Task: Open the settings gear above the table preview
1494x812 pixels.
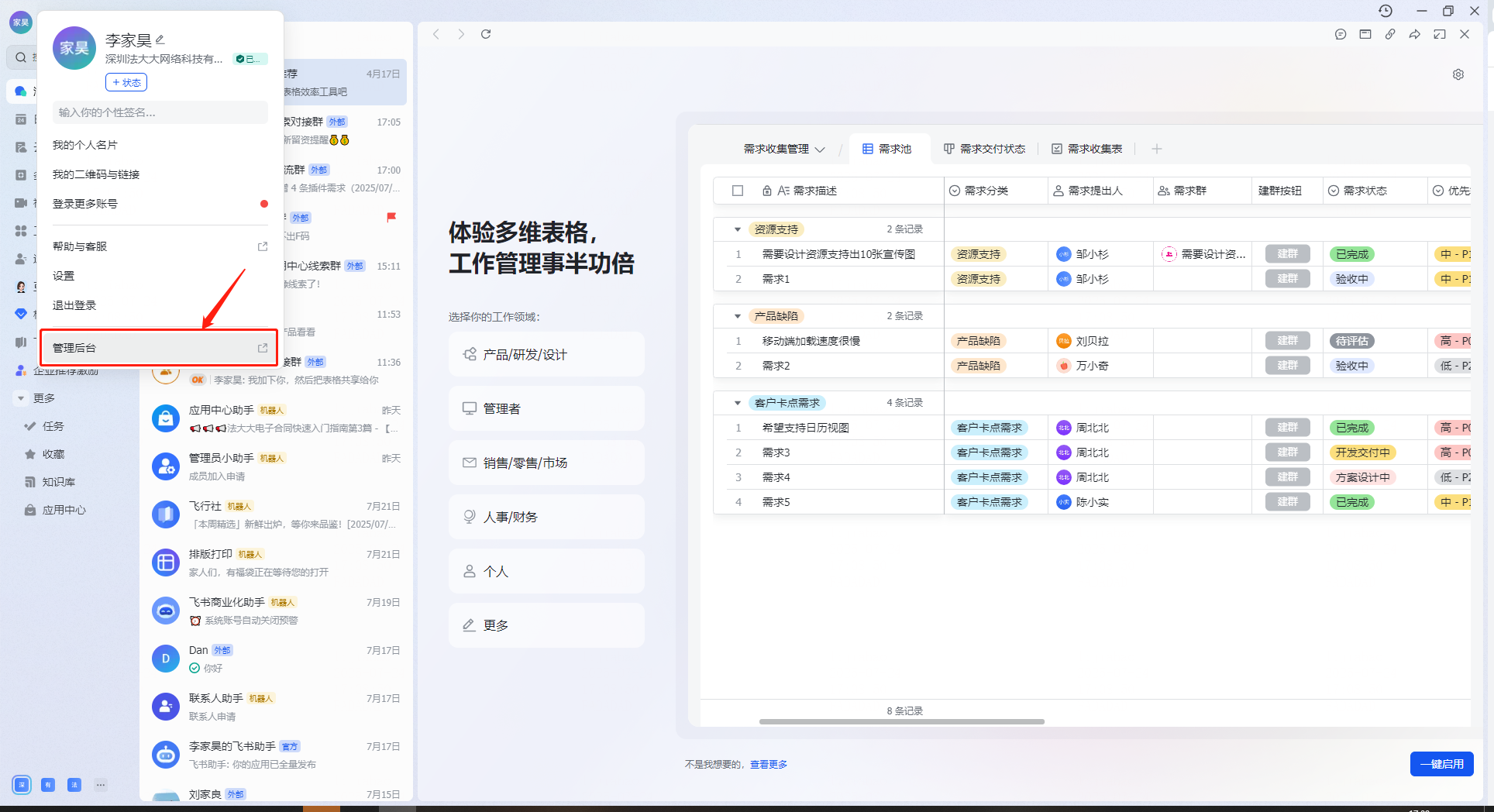Action: coord(1458,74)
